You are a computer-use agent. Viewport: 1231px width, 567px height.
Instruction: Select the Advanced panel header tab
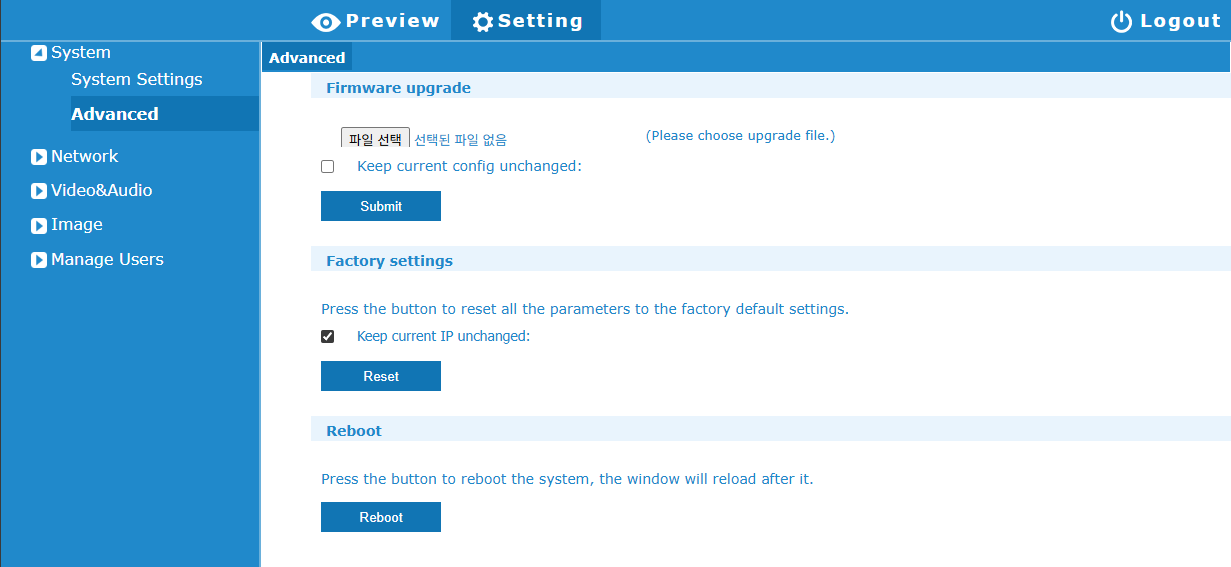307,58
